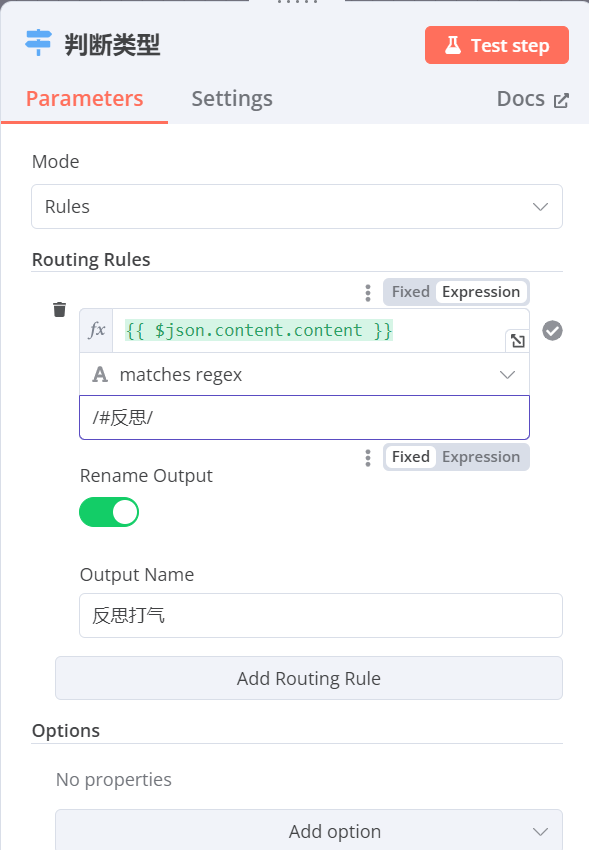Toggle Rename Output switch off
Image resolution: width=589 pixels, height=850 pixels.
[109, 512]
